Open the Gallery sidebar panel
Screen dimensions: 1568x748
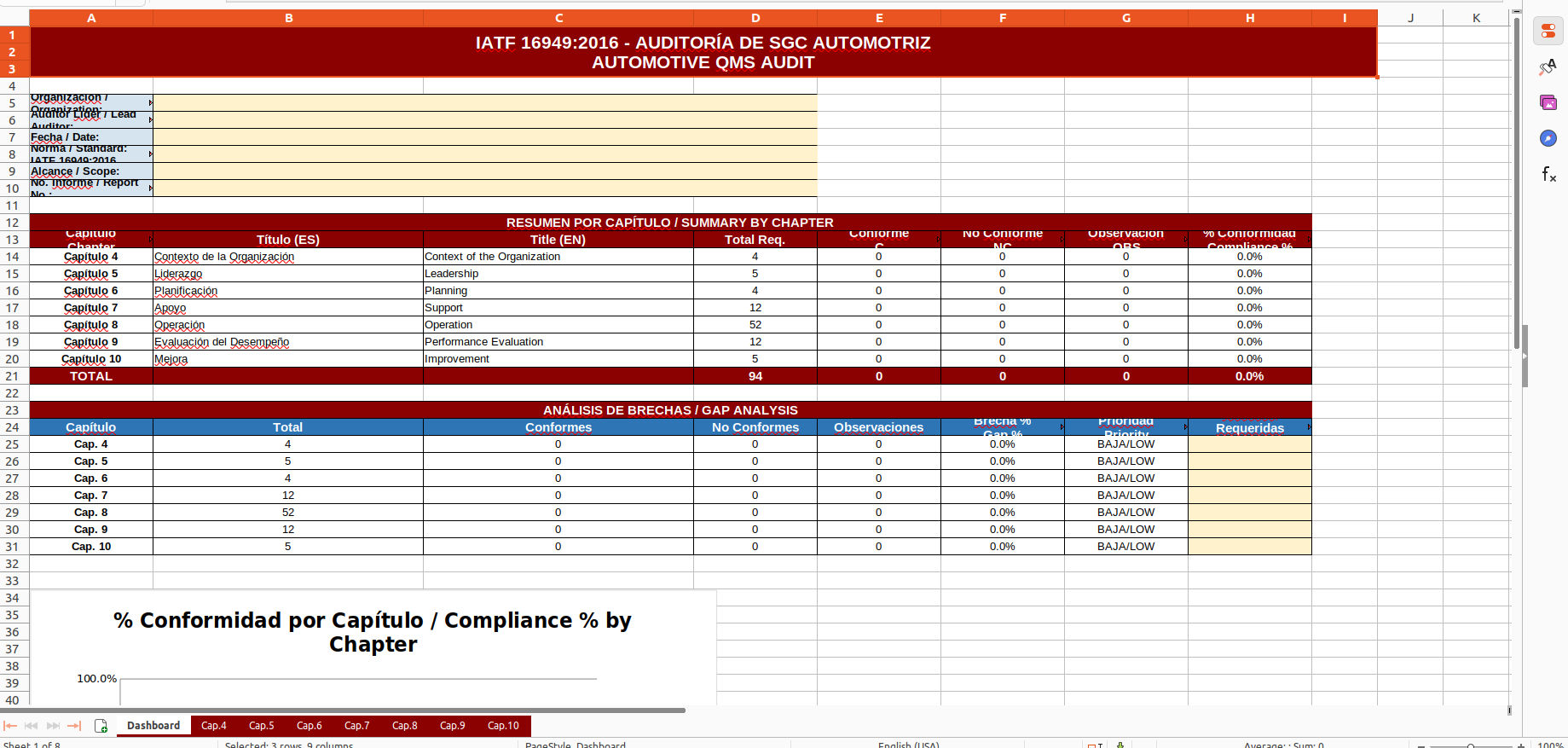coord(1548,103)
